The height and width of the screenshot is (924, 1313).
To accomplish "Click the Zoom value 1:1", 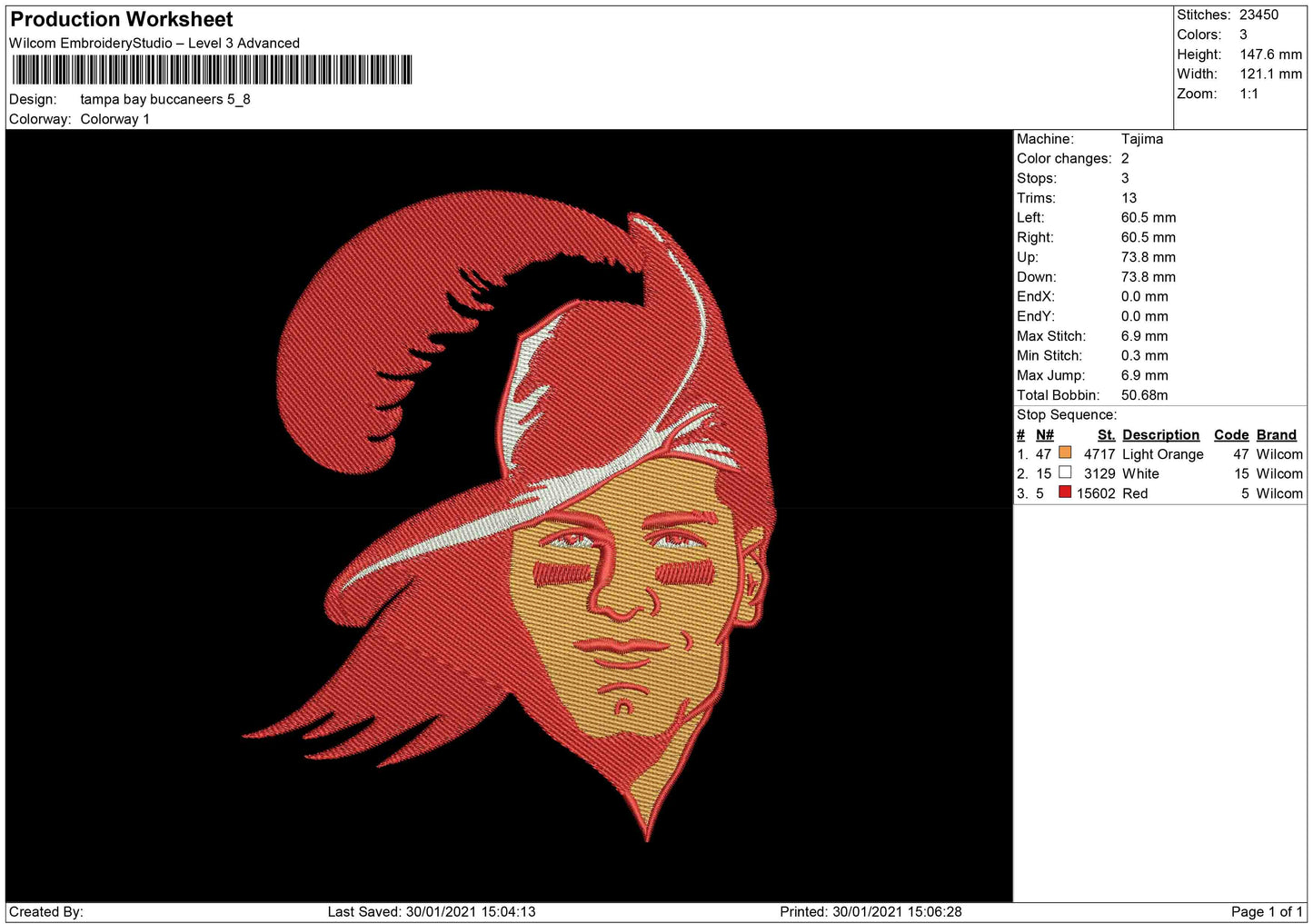I will pyautogui.click(x=1248, y=94).
